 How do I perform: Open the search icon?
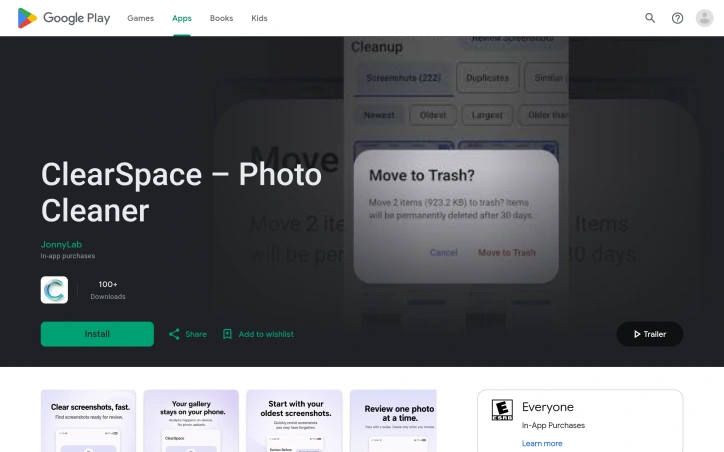point(650,18)
